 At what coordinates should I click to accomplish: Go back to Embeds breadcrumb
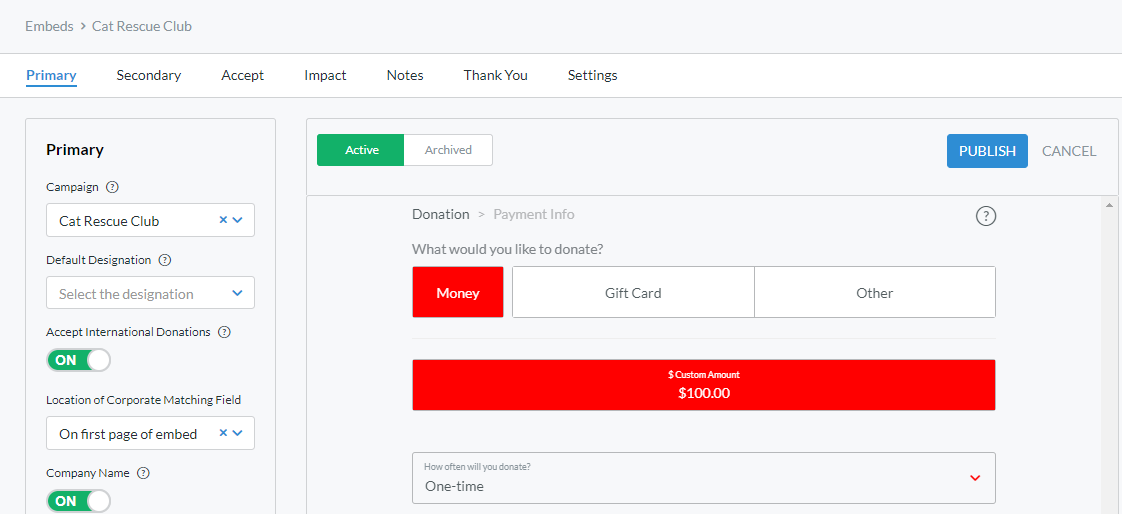pyautogui.click(x=49, y=26)
